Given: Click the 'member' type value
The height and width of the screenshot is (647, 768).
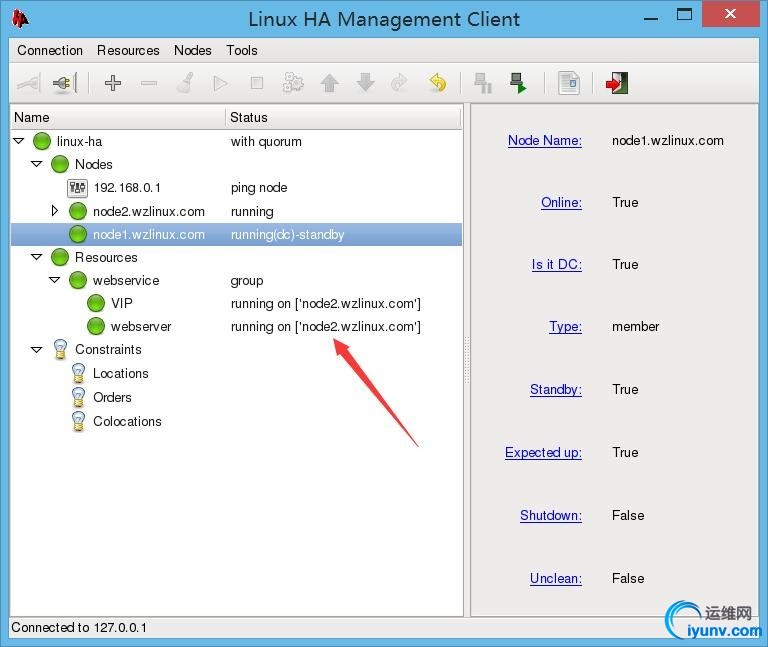Looking at the screenshot, I should (635, 327).
